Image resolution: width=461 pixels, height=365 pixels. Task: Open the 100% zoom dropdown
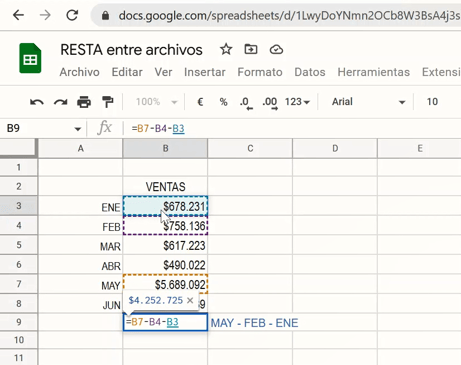point(156,102)
